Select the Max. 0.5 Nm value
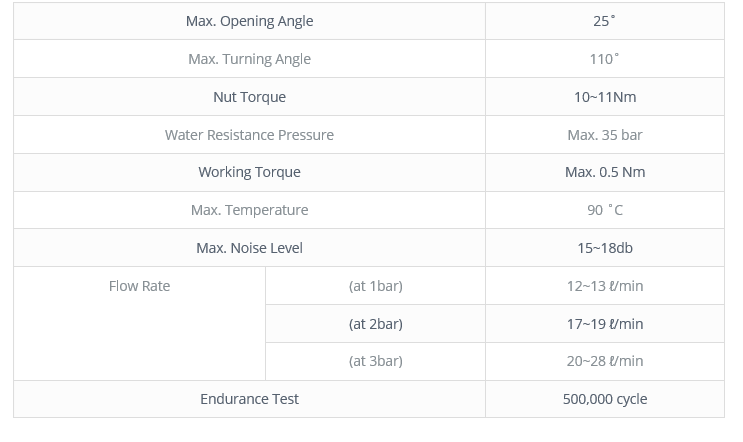 [x=605, y=172]
